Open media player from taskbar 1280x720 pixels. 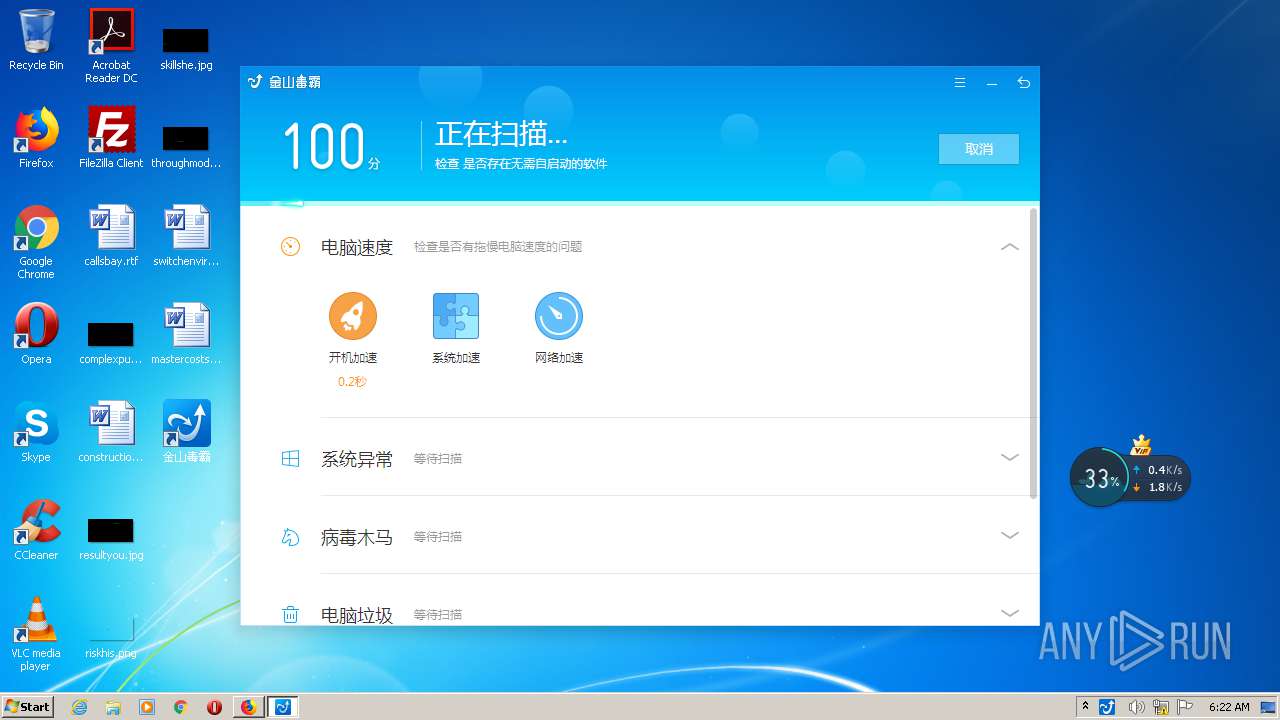point(147,707)
